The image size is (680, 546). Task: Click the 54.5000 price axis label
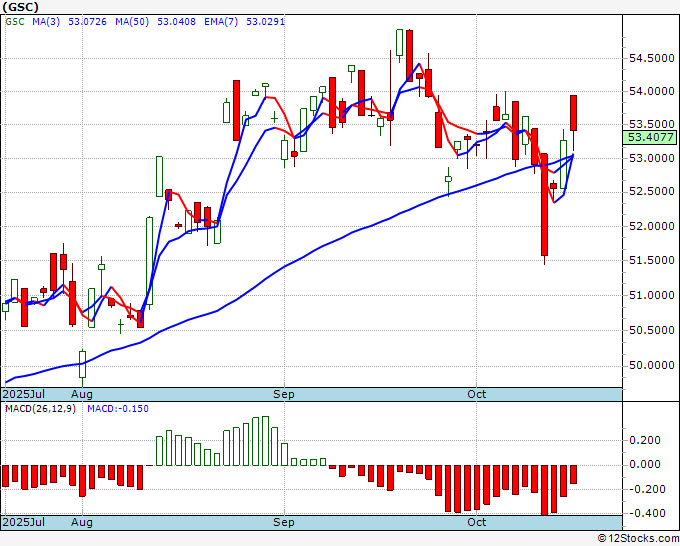click(x=651, y=58)
